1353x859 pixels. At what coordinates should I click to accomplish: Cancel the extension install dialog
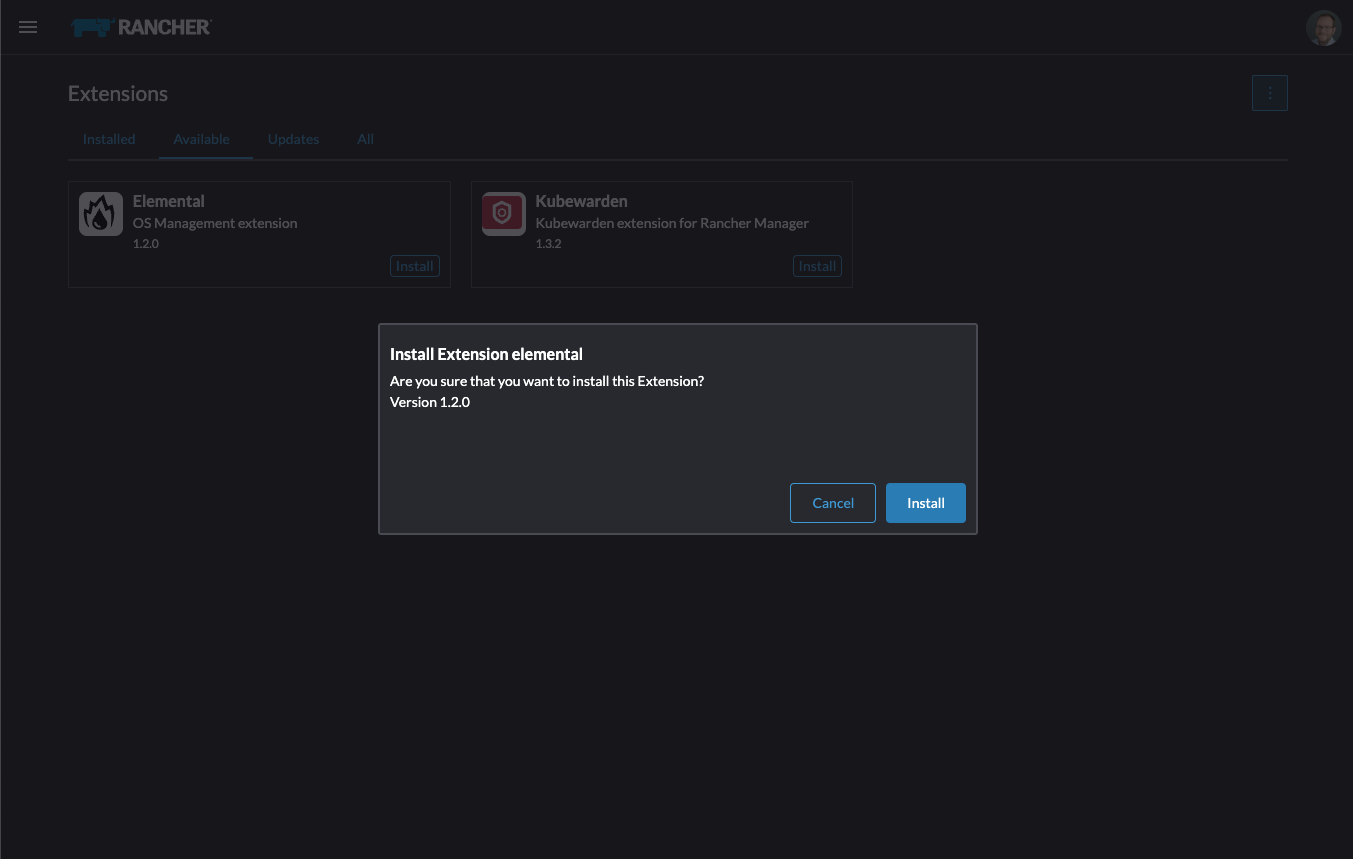click(832, 503)
